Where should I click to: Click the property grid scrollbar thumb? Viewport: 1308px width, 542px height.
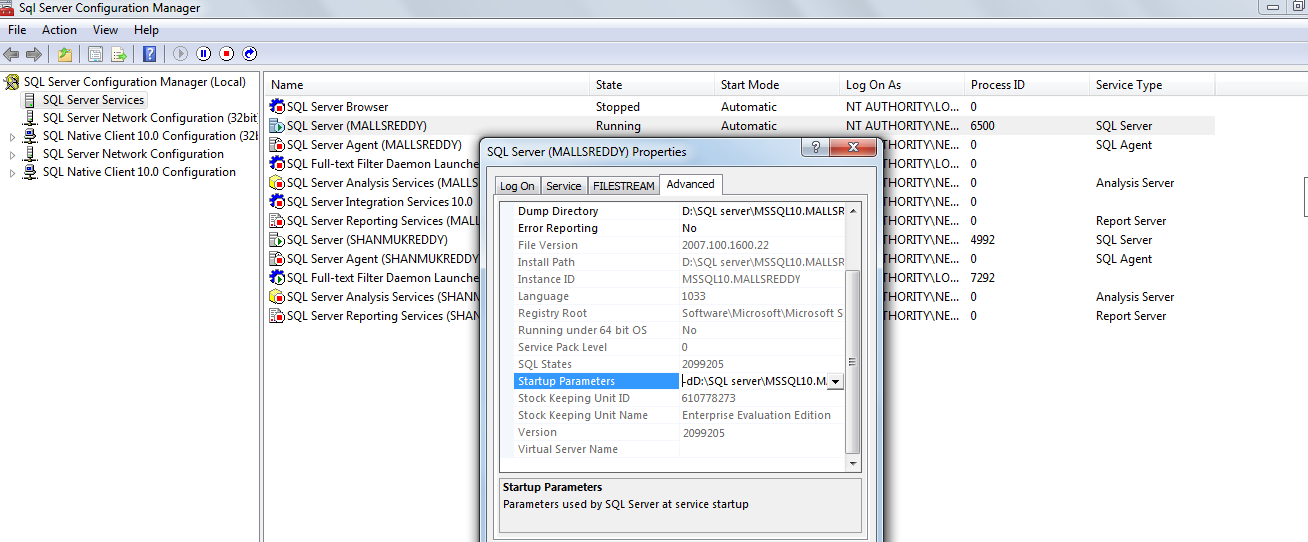tap(853, 362)
